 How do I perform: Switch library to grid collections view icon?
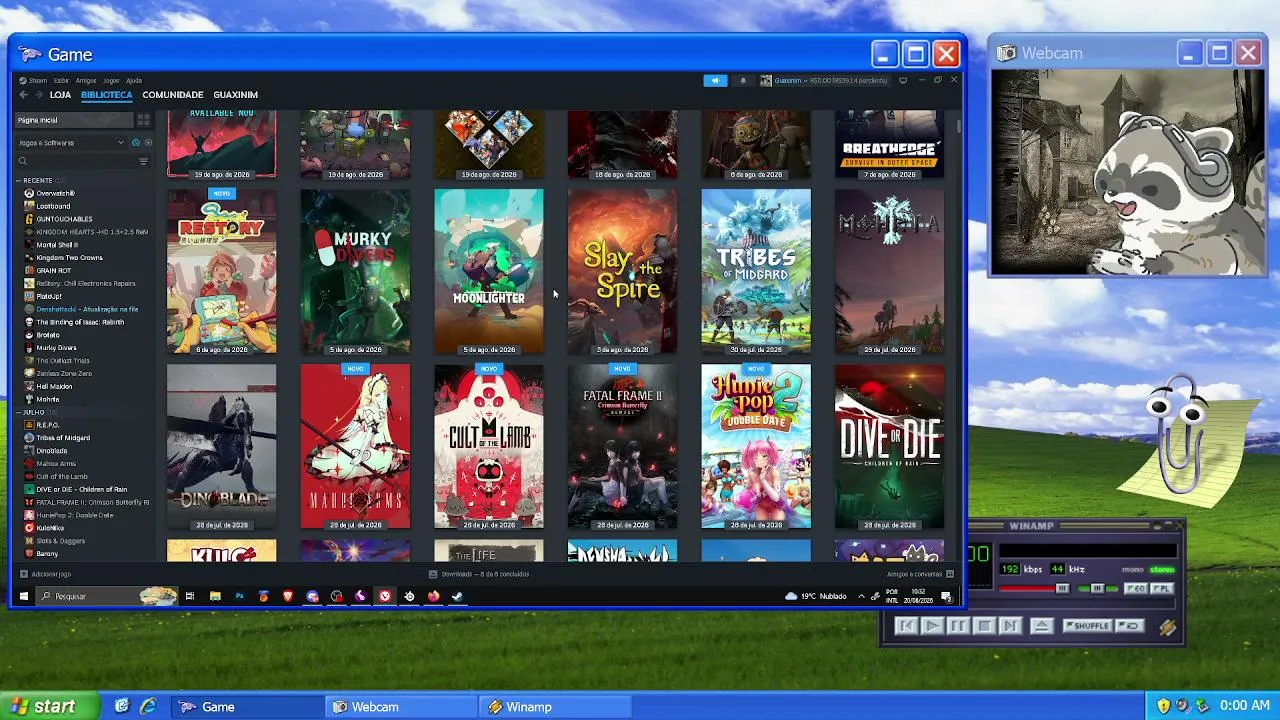click(144, 120)
